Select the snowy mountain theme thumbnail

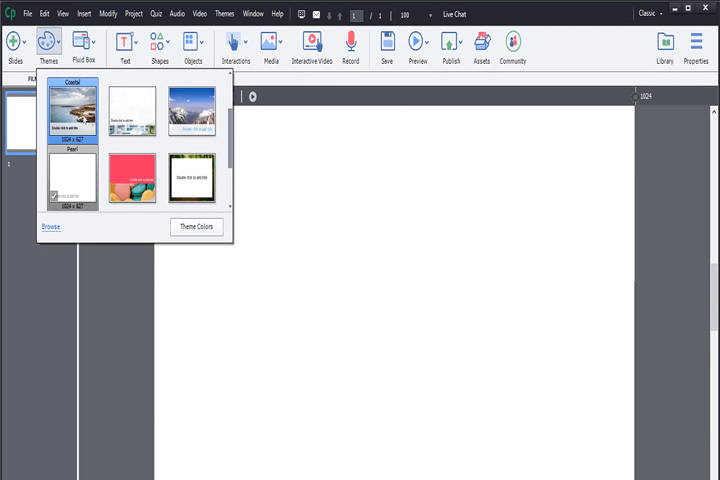192,111
